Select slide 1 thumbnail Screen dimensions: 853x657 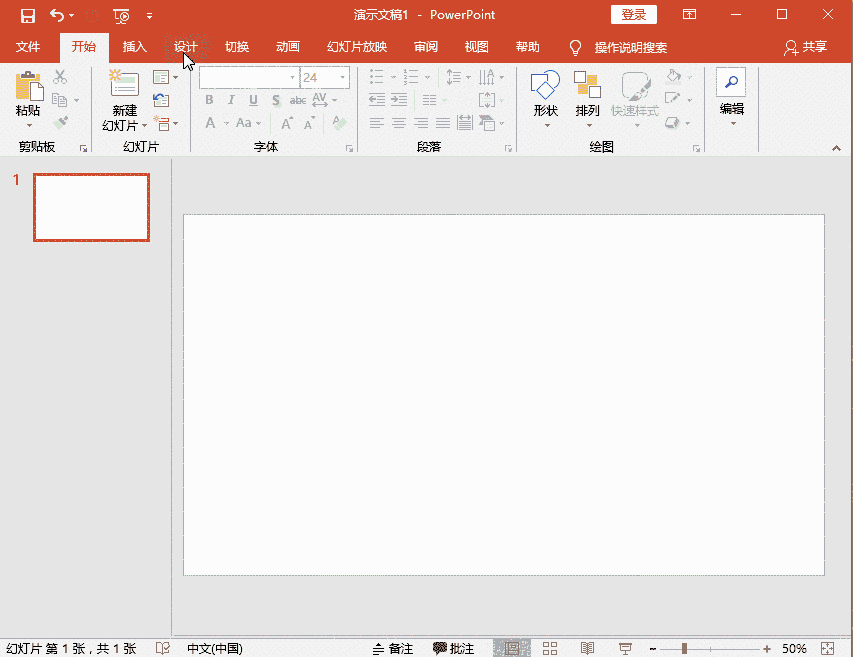(x=91, y=207)
